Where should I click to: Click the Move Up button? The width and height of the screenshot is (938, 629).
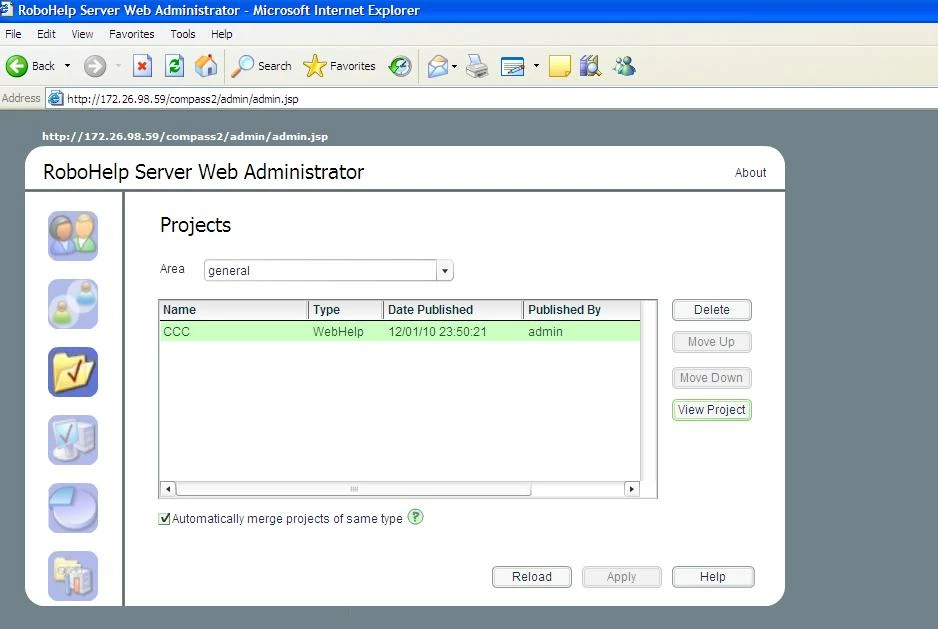pos(712,342)
